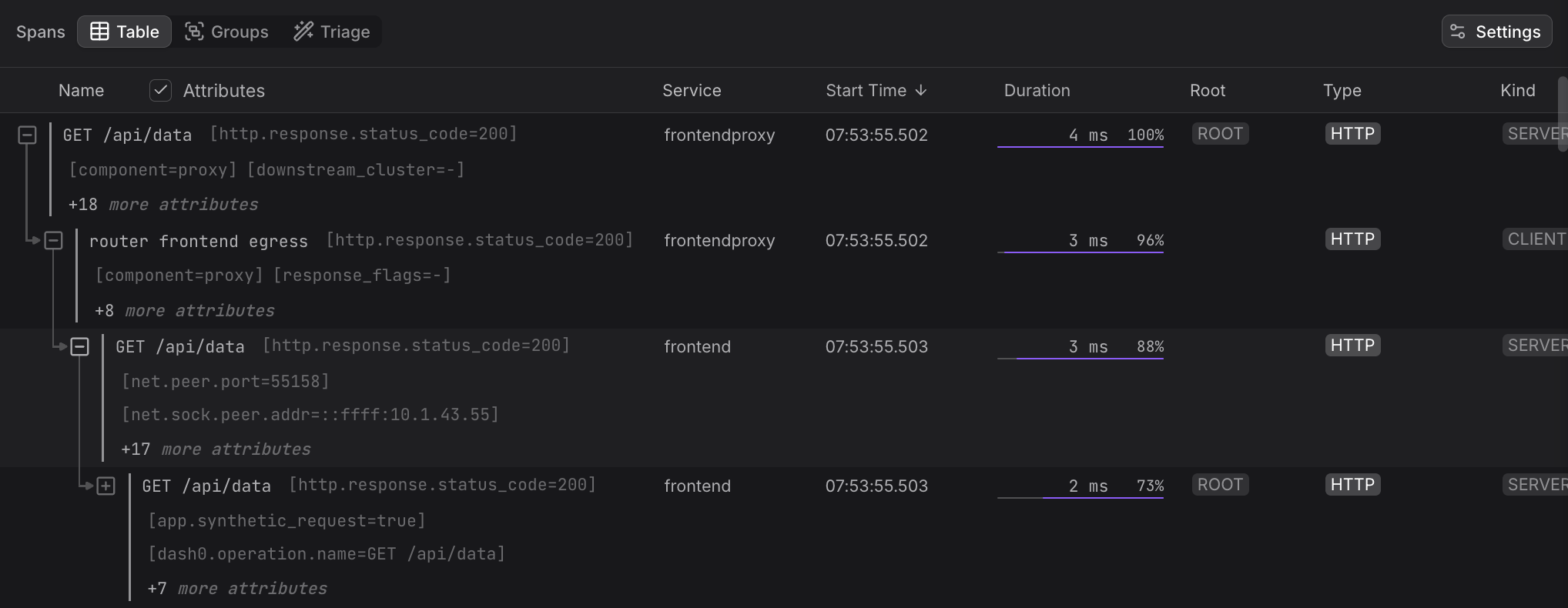The height and width of the screenshot is (608, 1568).
Task: Collapse the router frontend egress span
Action: pyautogui.click(x=53, y=241)
